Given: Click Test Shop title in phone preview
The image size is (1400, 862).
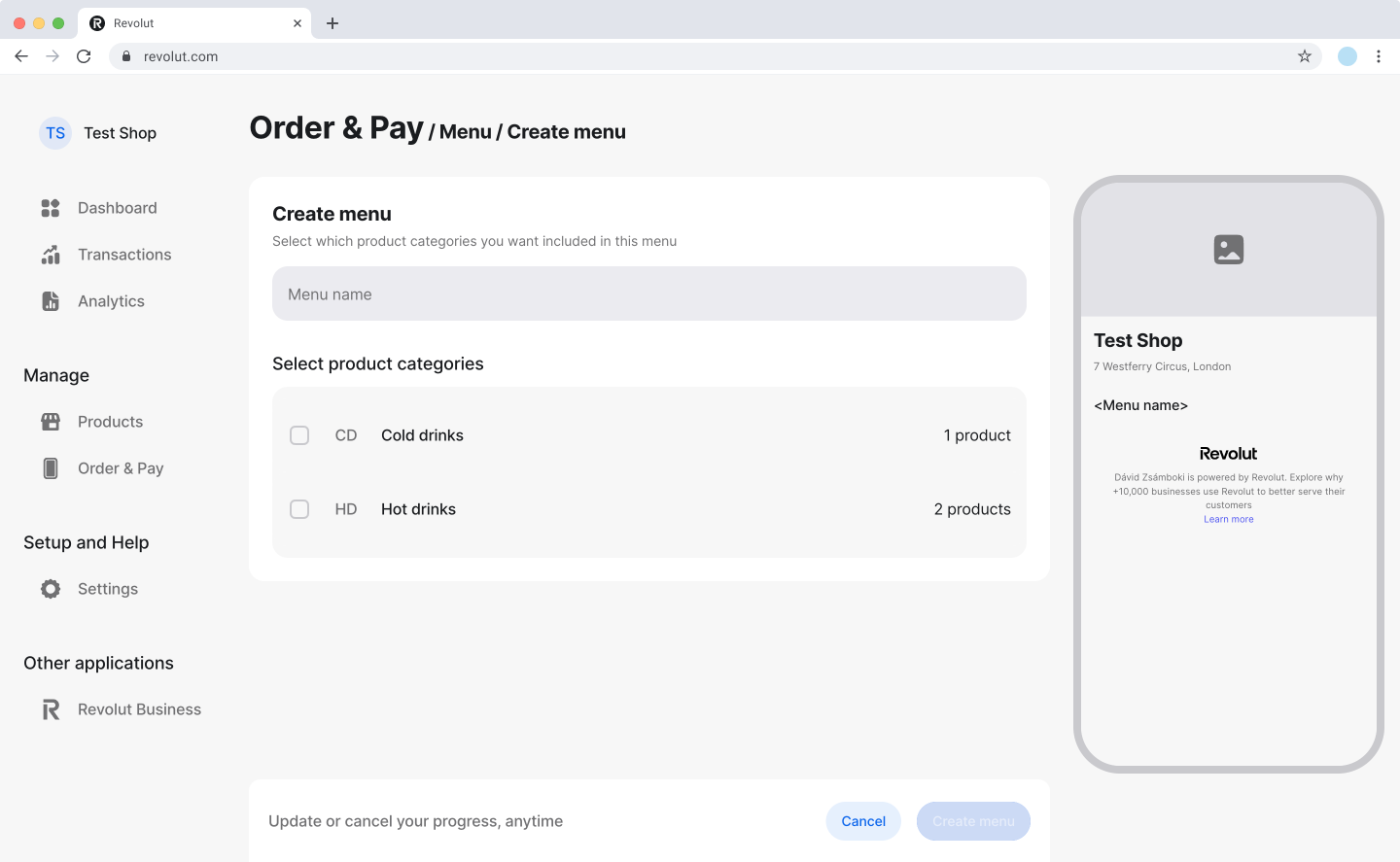Looking at the screenshot, I should coord(1137,340).
